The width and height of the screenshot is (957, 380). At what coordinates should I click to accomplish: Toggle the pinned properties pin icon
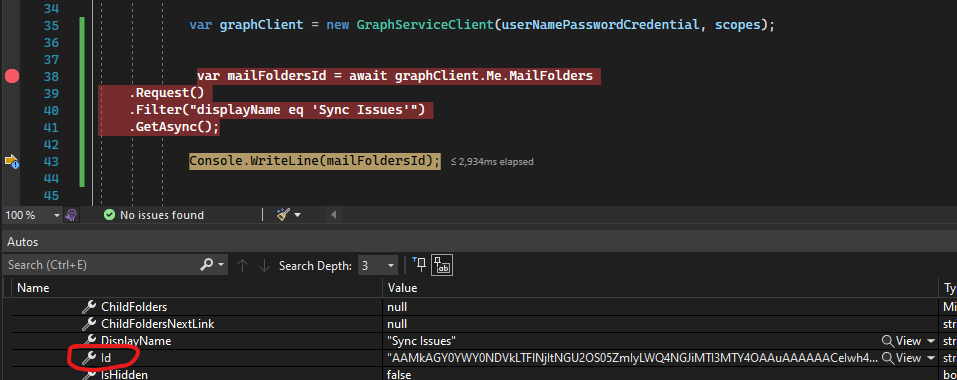click(419, 264)
